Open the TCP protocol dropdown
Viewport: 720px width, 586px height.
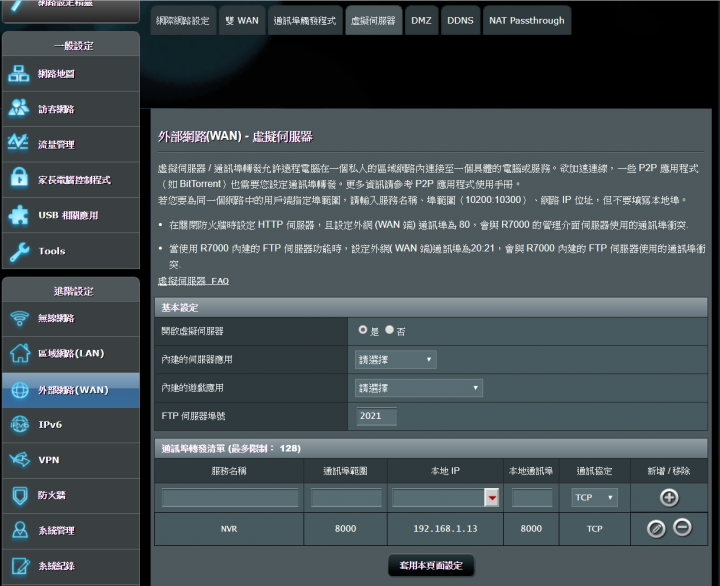(594, 497)
